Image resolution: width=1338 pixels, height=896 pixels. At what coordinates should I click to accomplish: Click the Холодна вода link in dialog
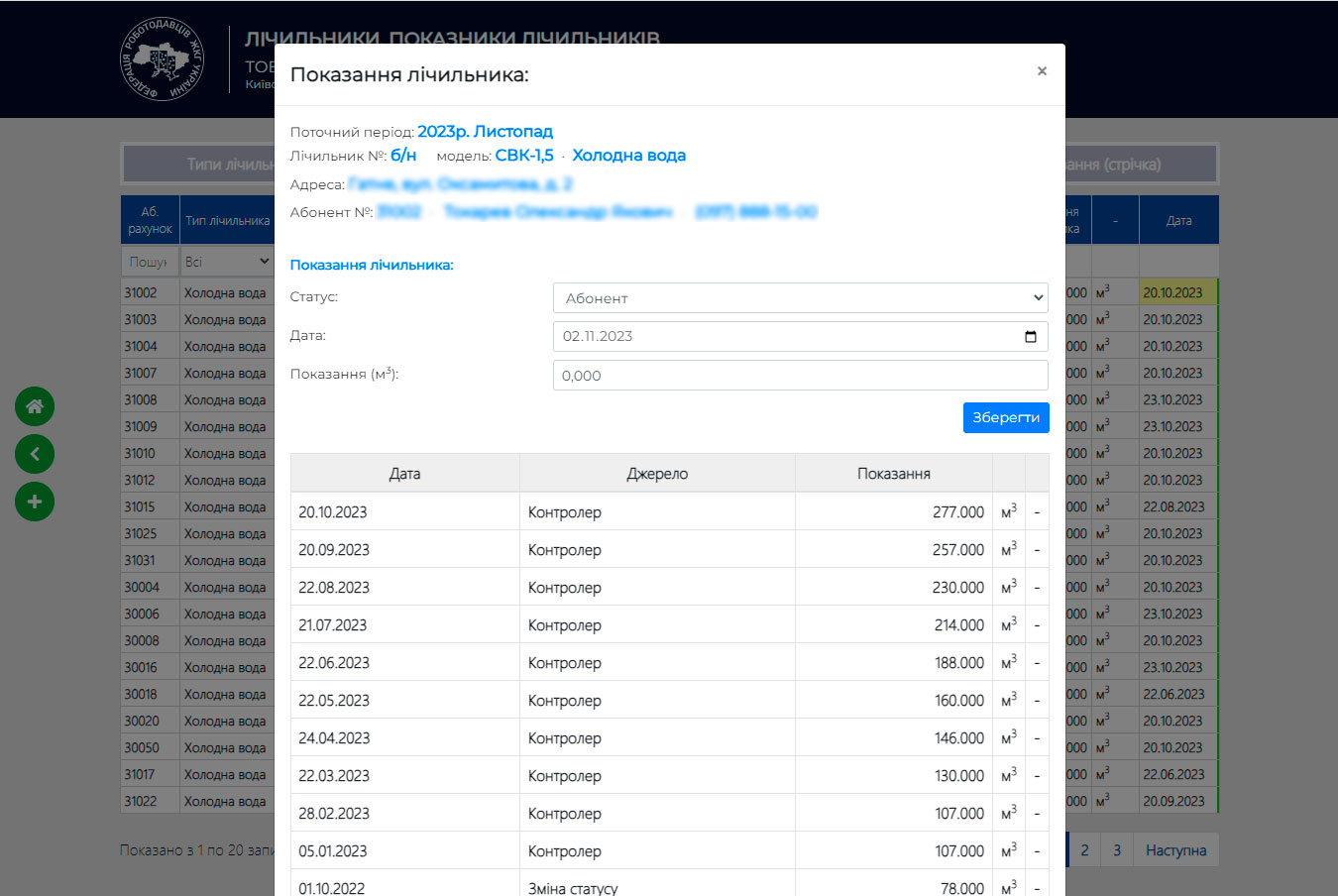(x=628, y=156)
